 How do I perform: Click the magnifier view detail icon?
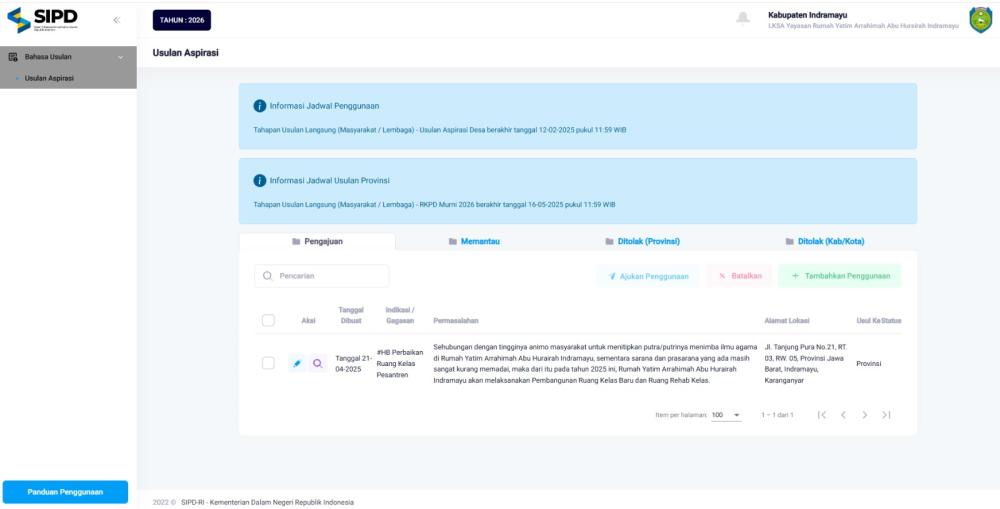(x=317, y=364)
